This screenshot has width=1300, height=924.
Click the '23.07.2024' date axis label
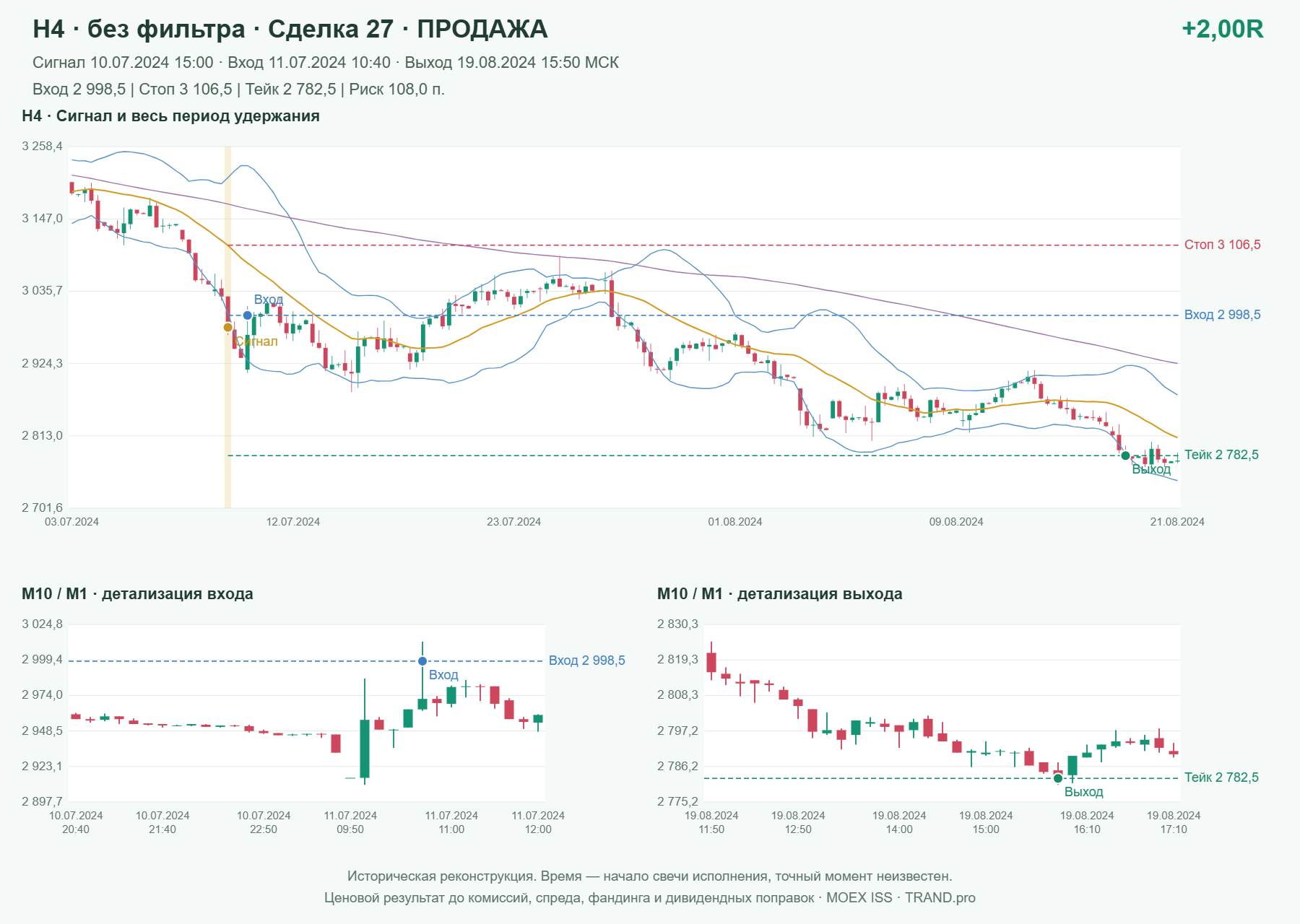[513, 522]
